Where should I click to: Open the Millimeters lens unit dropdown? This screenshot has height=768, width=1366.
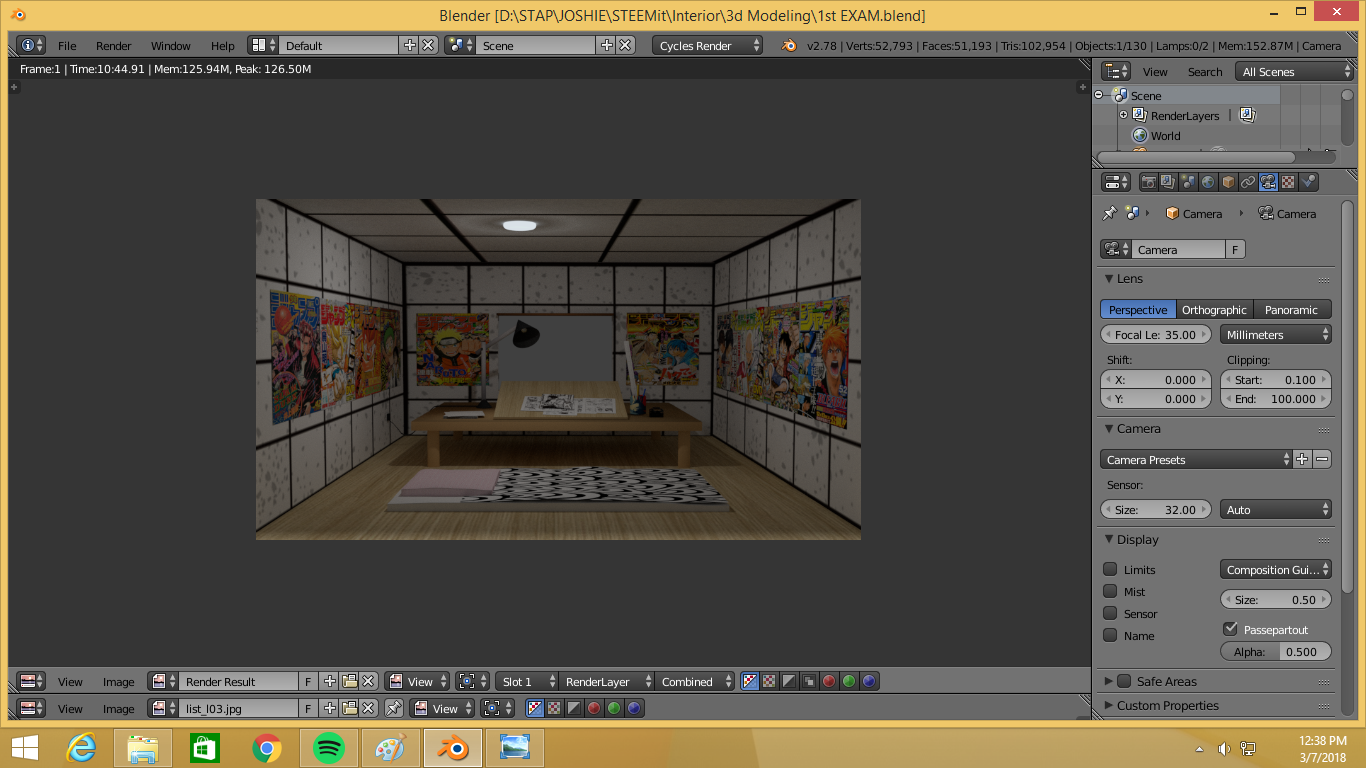1276,334
